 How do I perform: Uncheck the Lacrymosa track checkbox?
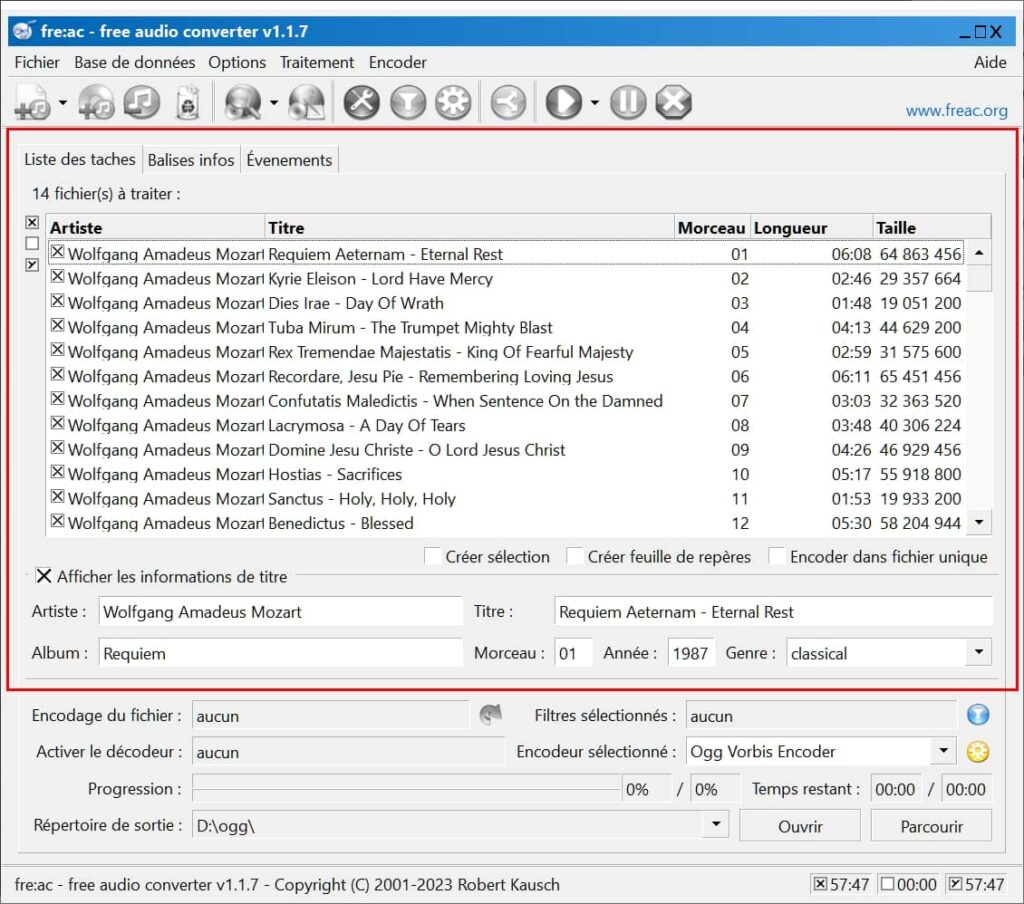click(57, 423)
